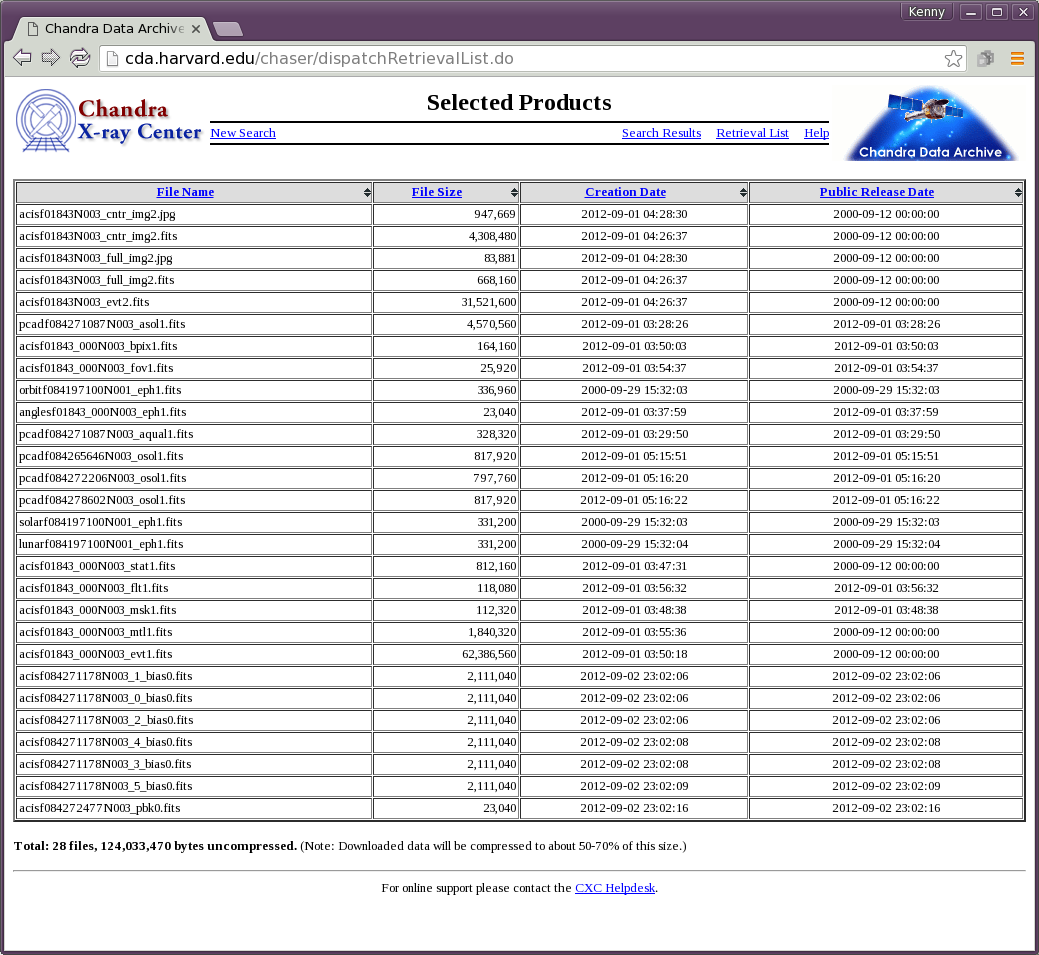Open a new browser tab
This screenshot has height=955, width=1039.
228,28
